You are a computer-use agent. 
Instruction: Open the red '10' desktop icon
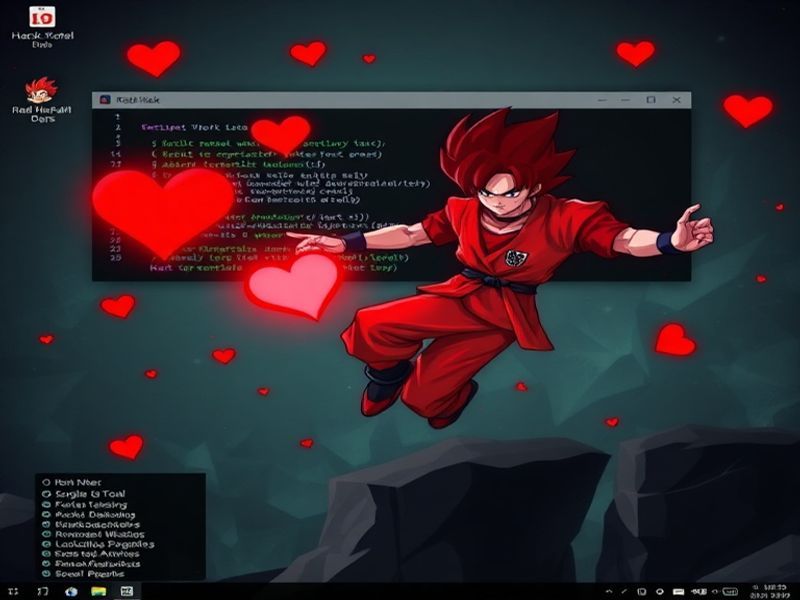point(42,18)
